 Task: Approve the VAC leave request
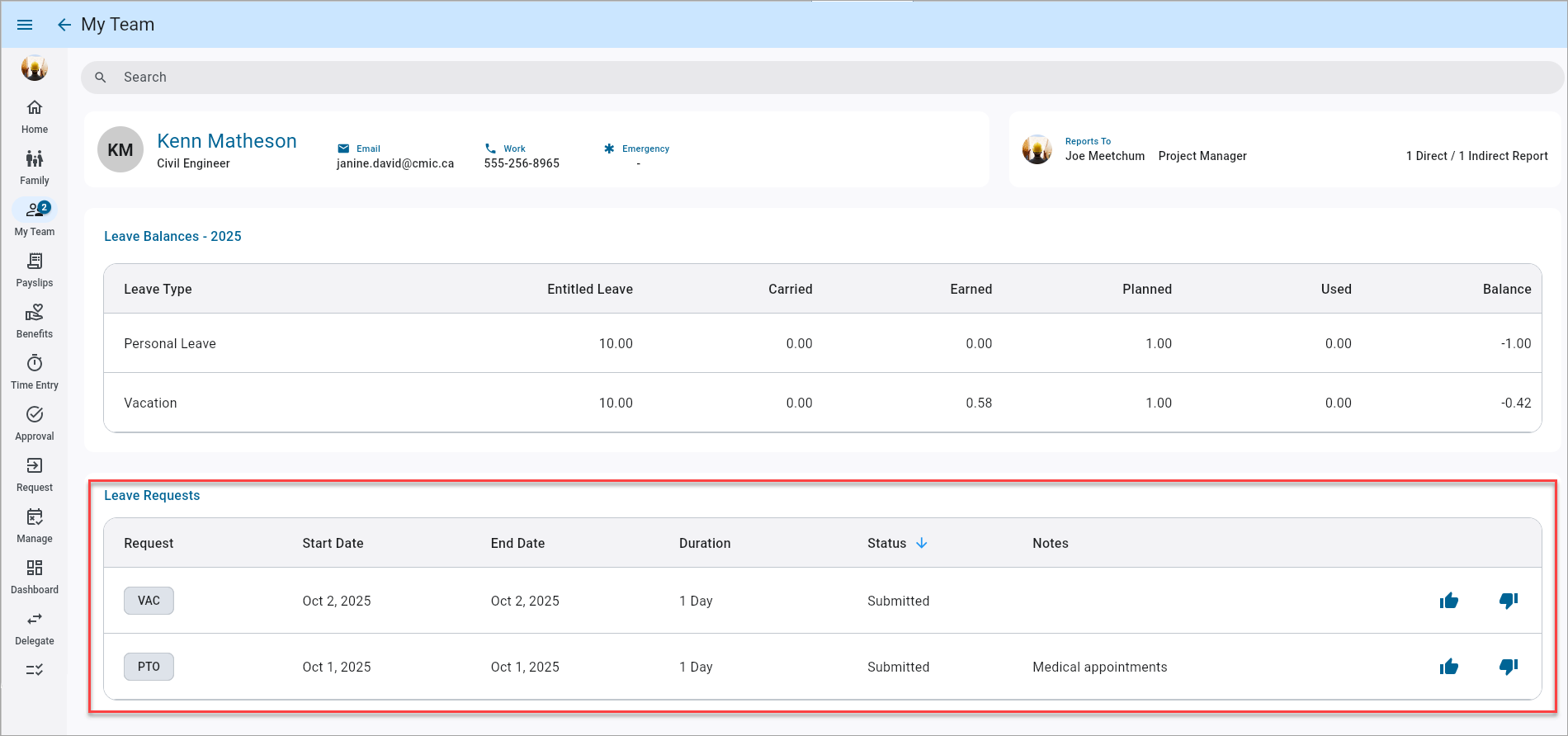tap(1448, 601)
